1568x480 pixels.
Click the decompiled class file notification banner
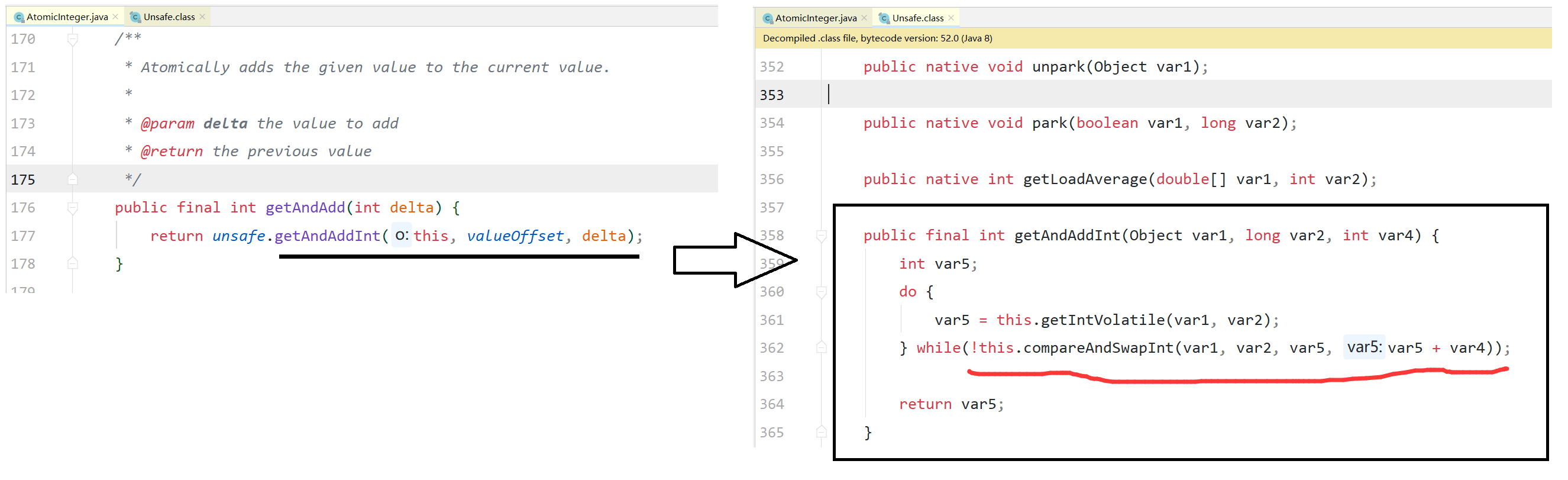click(x=877, y=38)
